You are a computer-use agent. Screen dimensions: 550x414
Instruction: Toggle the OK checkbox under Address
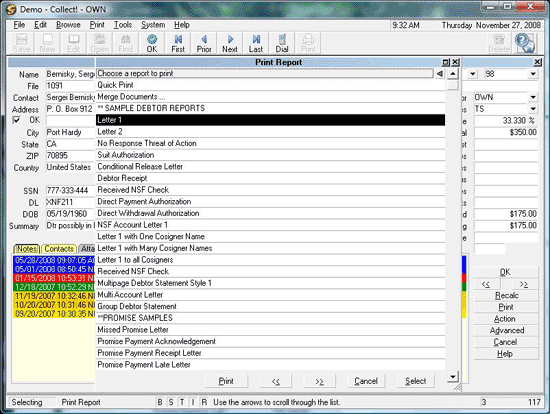coord(16,120)
